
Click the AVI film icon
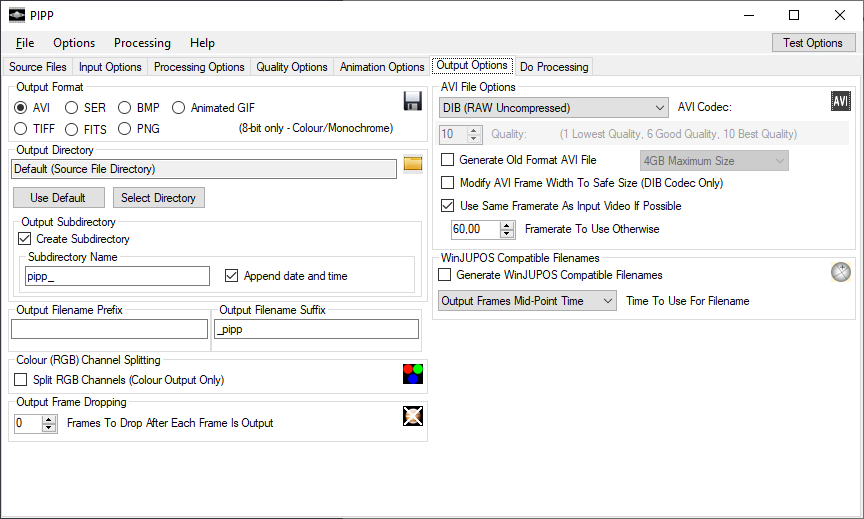[x=840, y=101]
